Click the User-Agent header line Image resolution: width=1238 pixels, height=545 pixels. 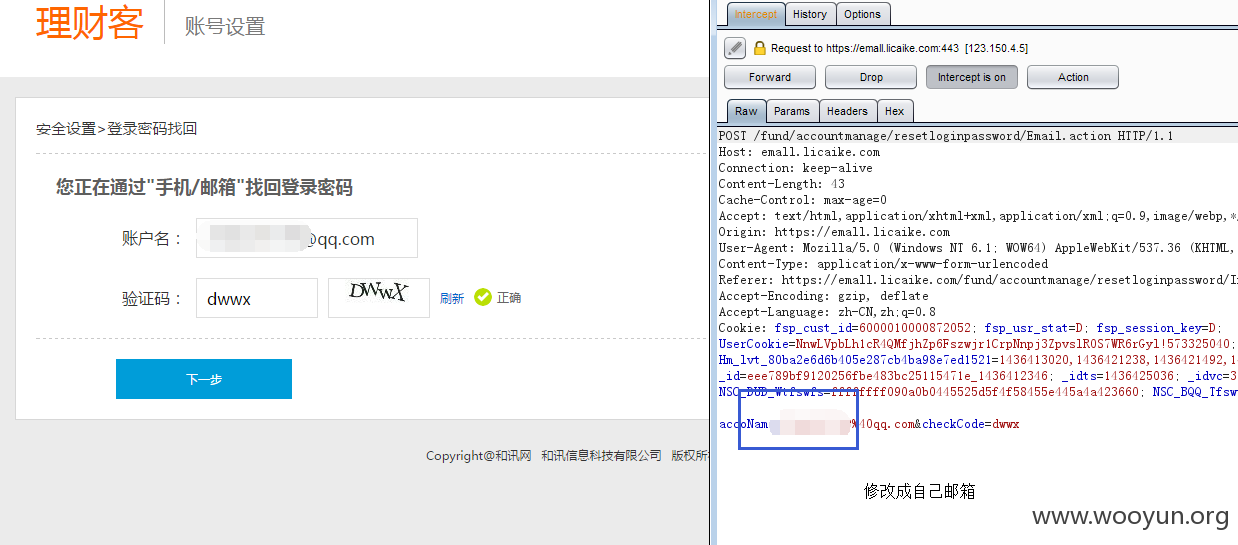click(978, 248)
